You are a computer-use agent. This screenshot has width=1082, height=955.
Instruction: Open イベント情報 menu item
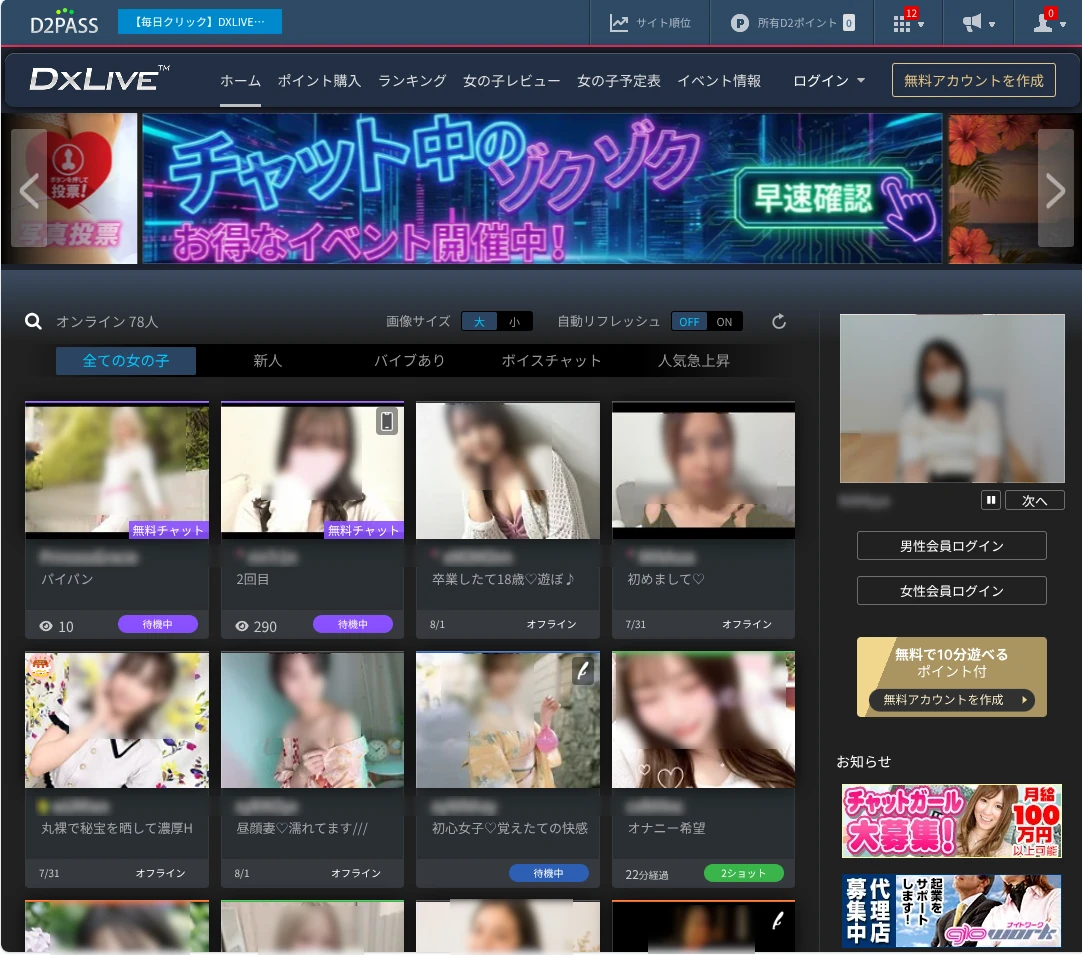point(719,81)
